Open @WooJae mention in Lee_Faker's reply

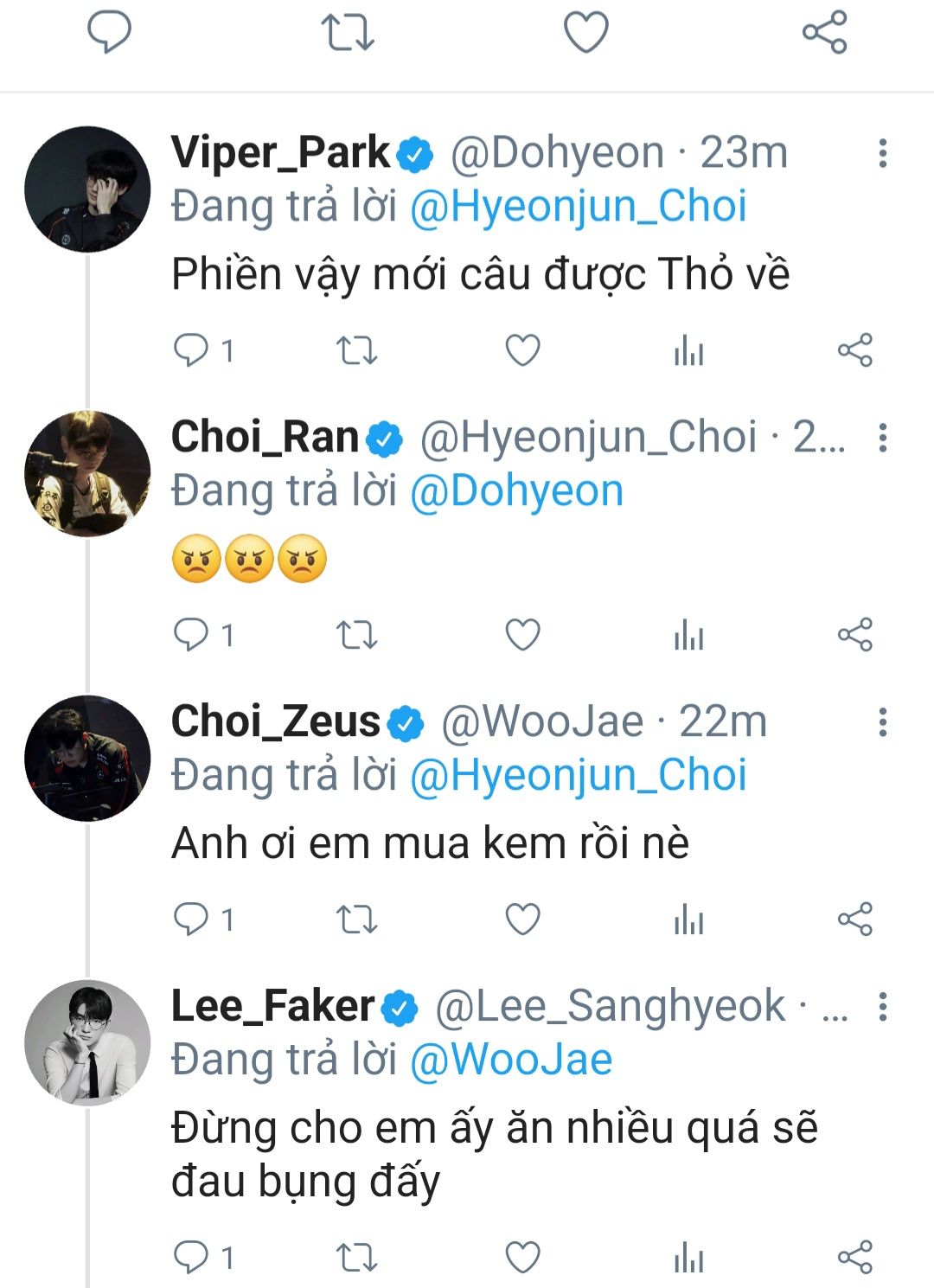point(510,1061)
